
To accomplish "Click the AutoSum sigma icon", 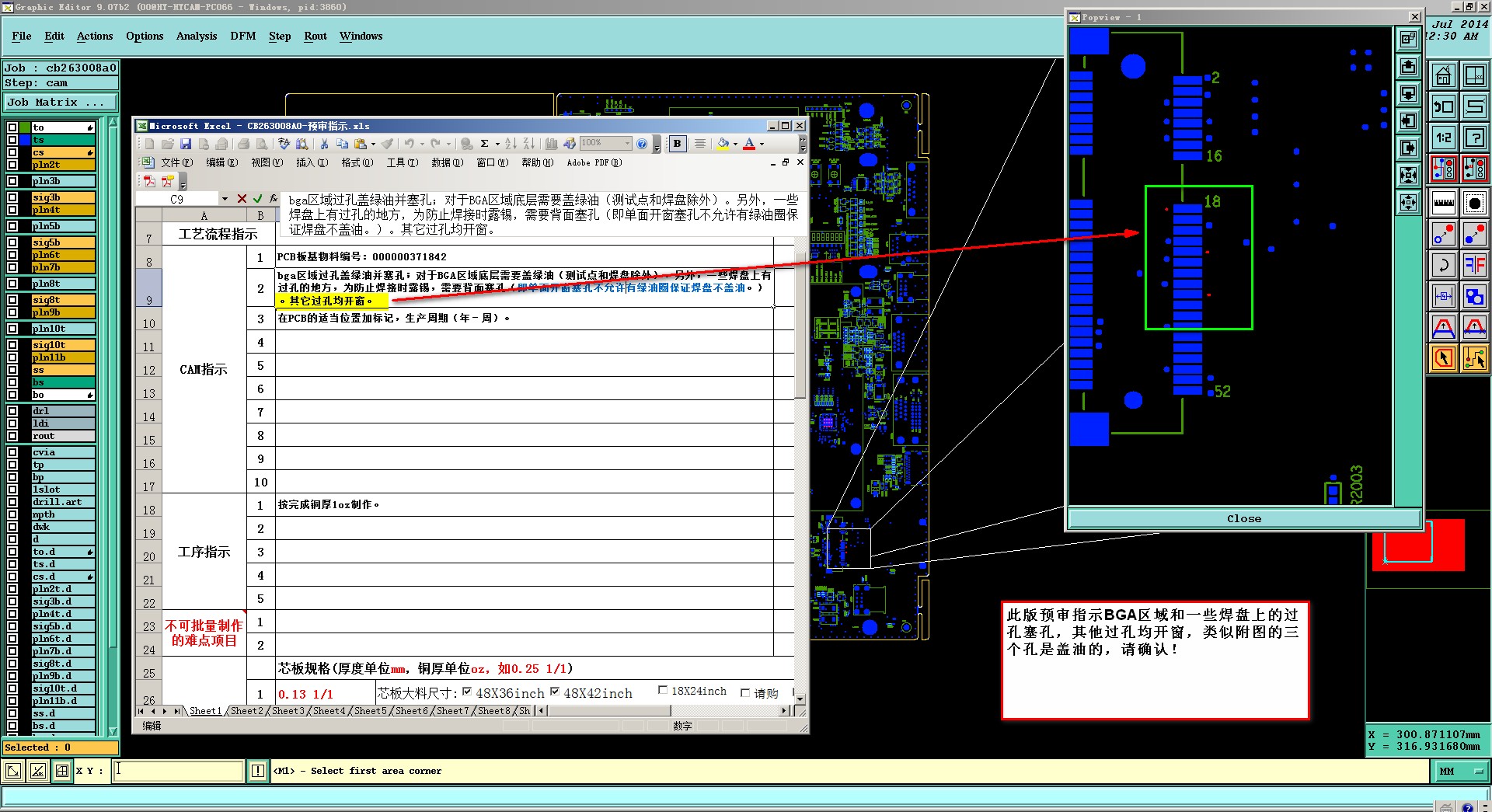I will coord(484,144).
